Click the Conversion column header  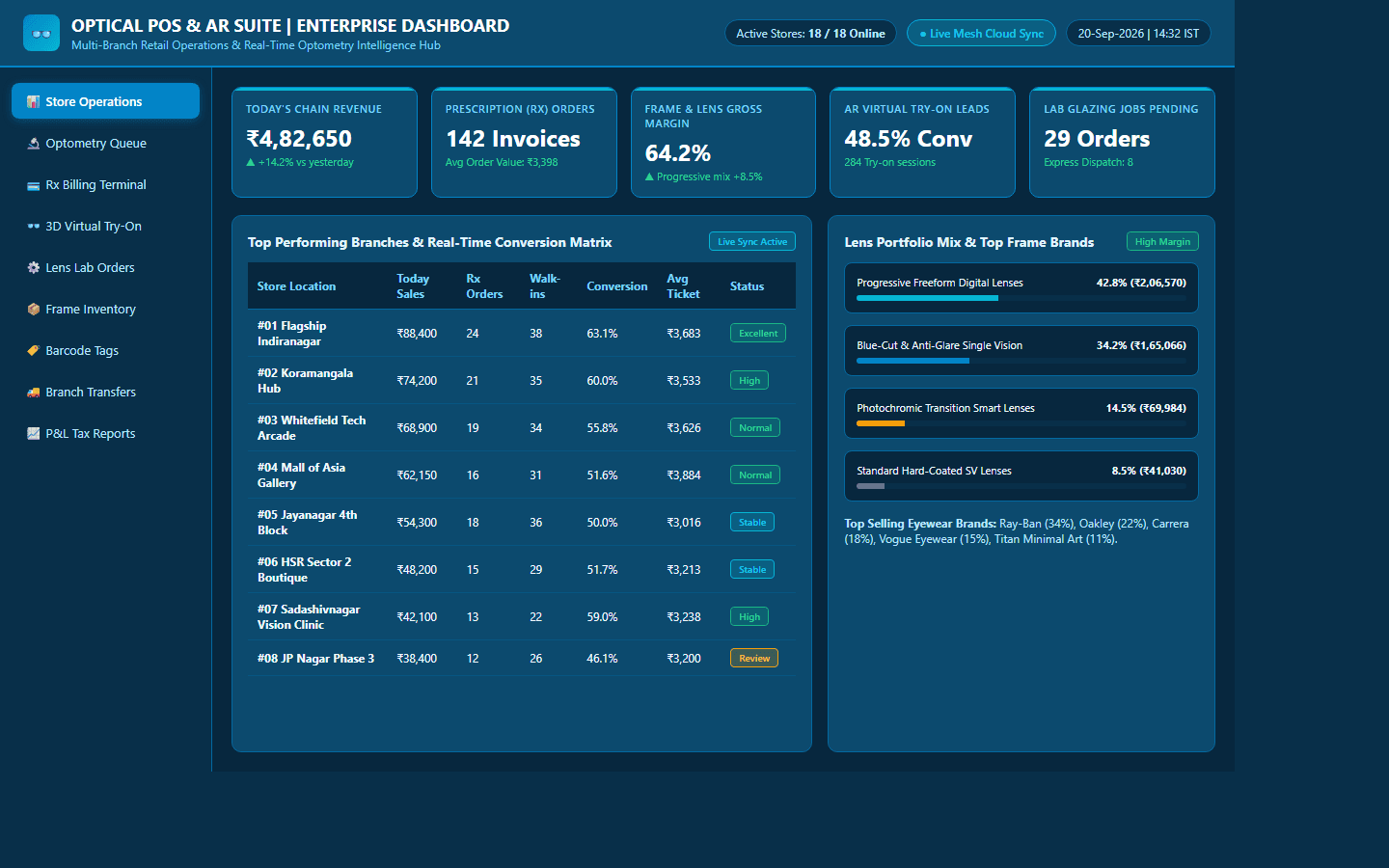(617, 286)
